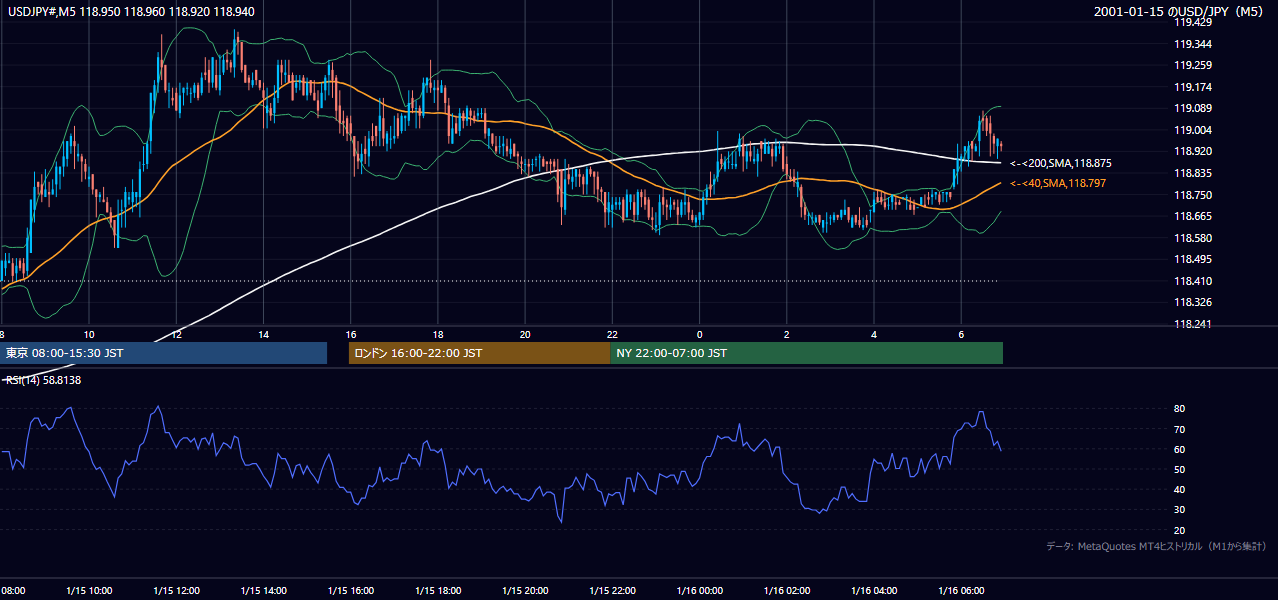Click the 1/15 10:00 date label
1278x600 pixels.
(89, 590)
